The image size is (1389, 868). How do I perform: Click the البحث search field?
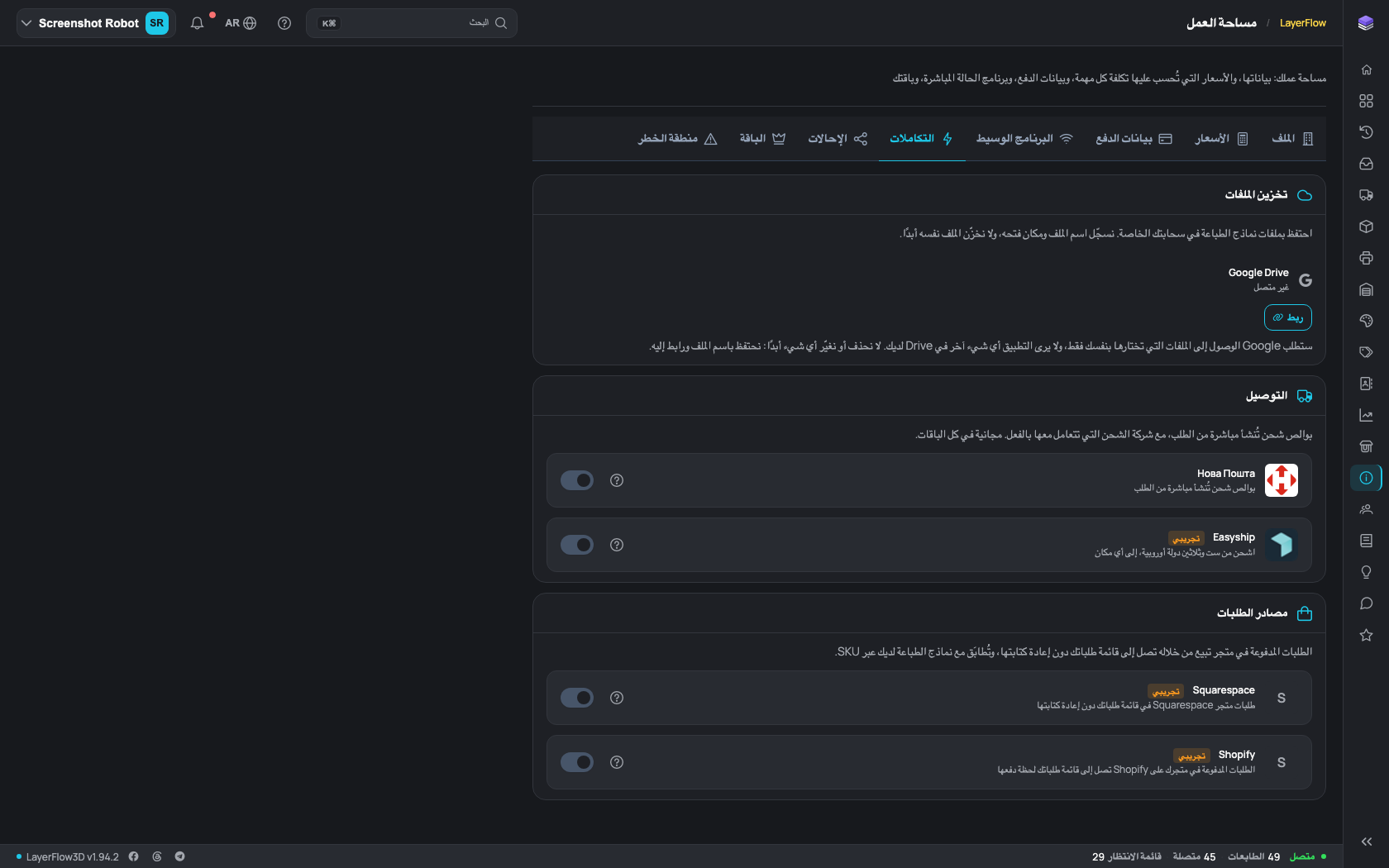point(412,23)
